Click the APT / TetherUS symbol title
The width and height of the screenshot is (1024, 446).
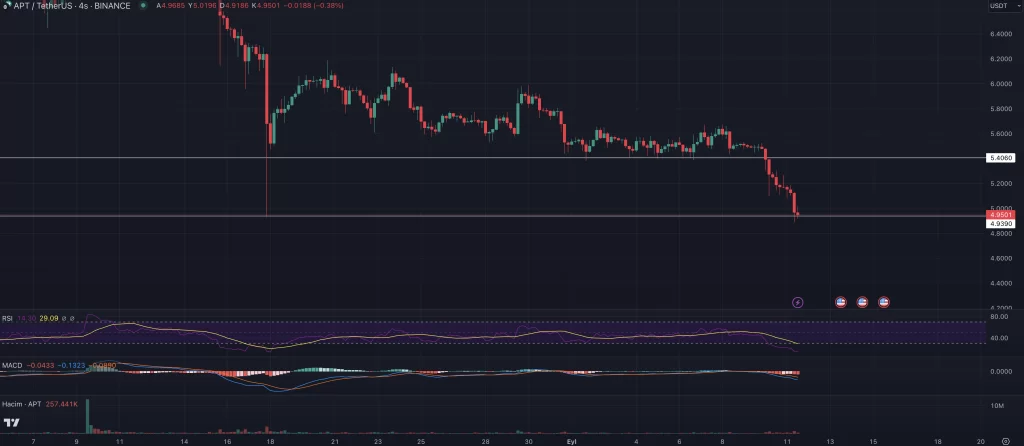click(x=66, y=6)
